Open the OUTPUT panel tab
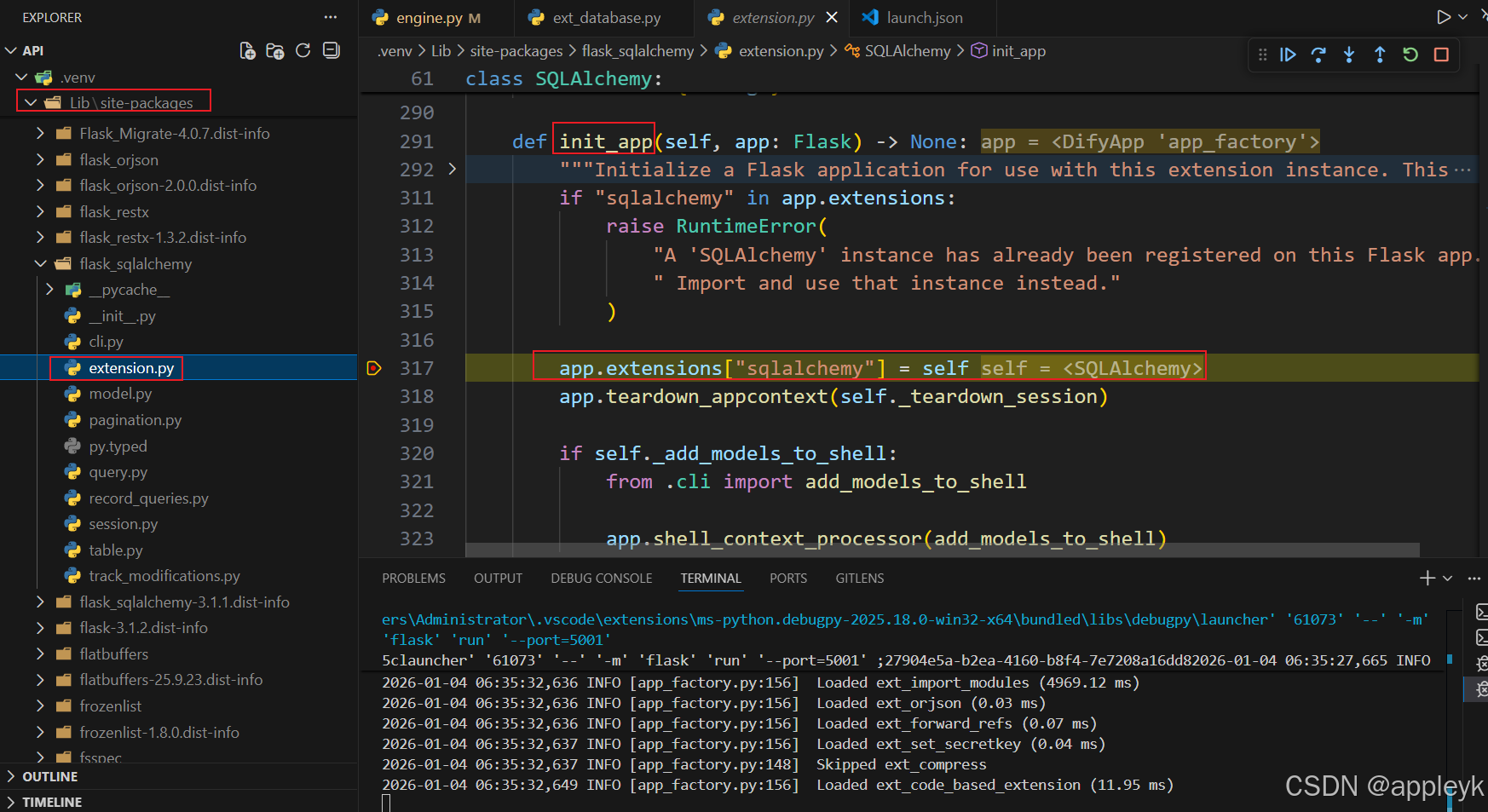Viewport: 1488px width, 812px height. click(498, 579)
